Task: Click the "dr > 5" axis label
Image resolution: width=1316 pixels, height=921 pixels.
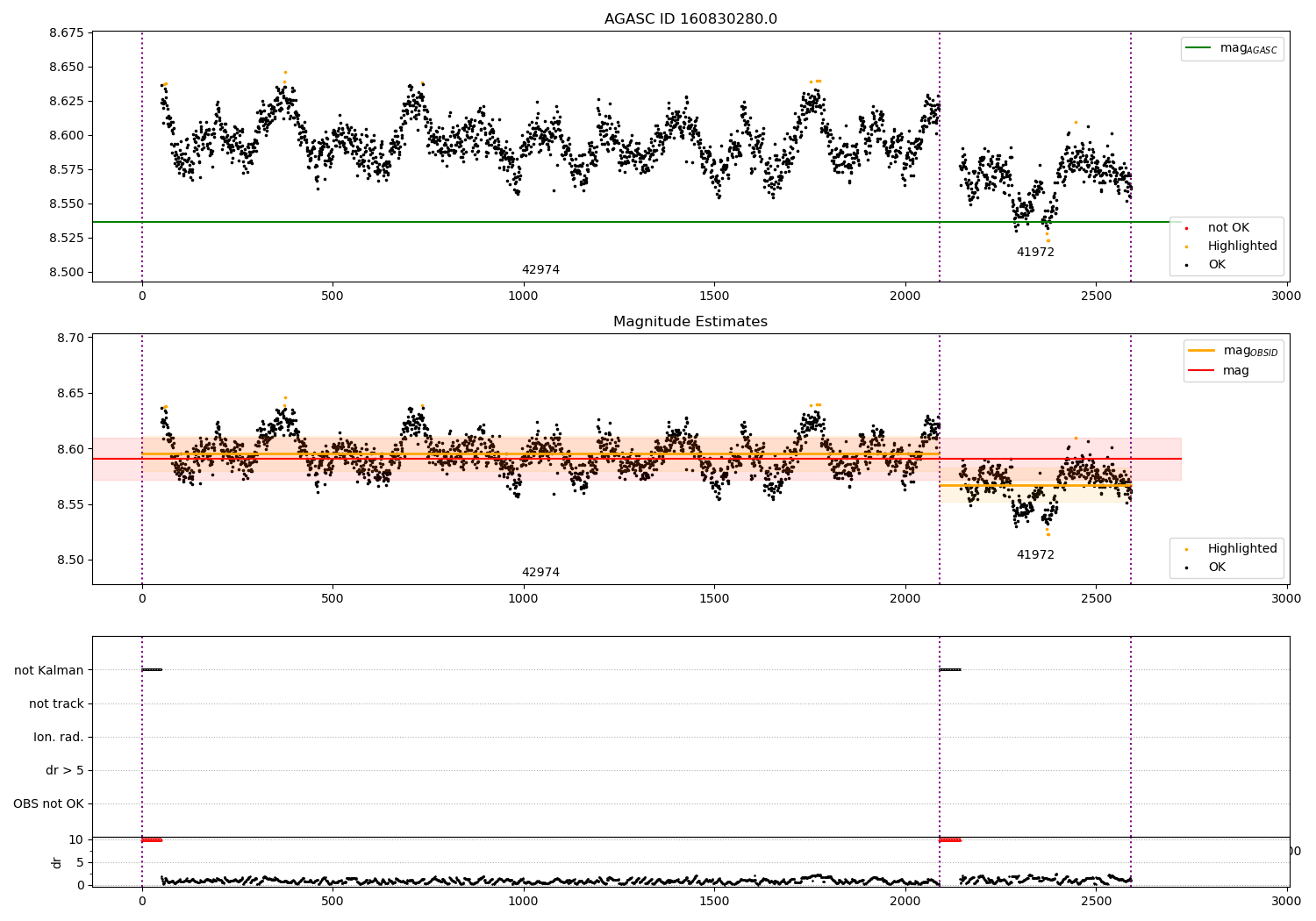Action: click(x=65, y=771)
